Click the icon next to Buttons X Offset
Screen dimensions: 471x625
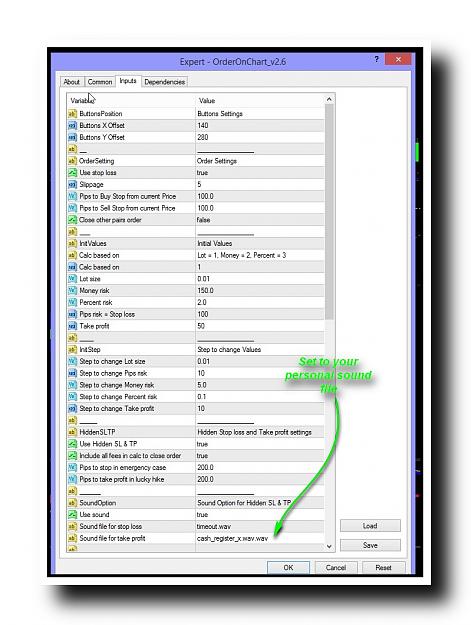[72, 126]
